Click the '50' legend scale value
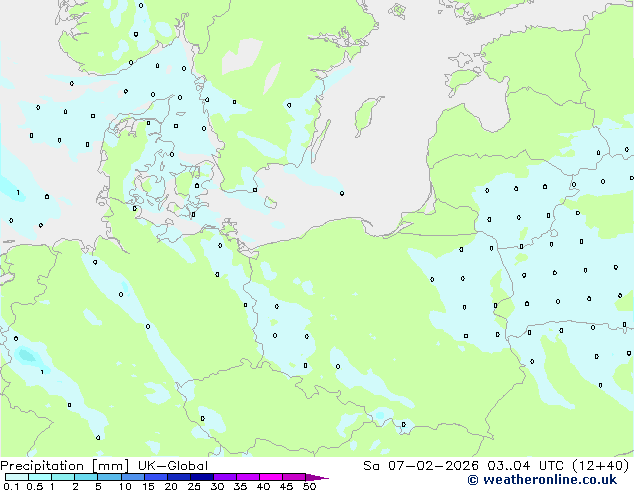This screenshot has height=490, width=634. pos(309,486)
